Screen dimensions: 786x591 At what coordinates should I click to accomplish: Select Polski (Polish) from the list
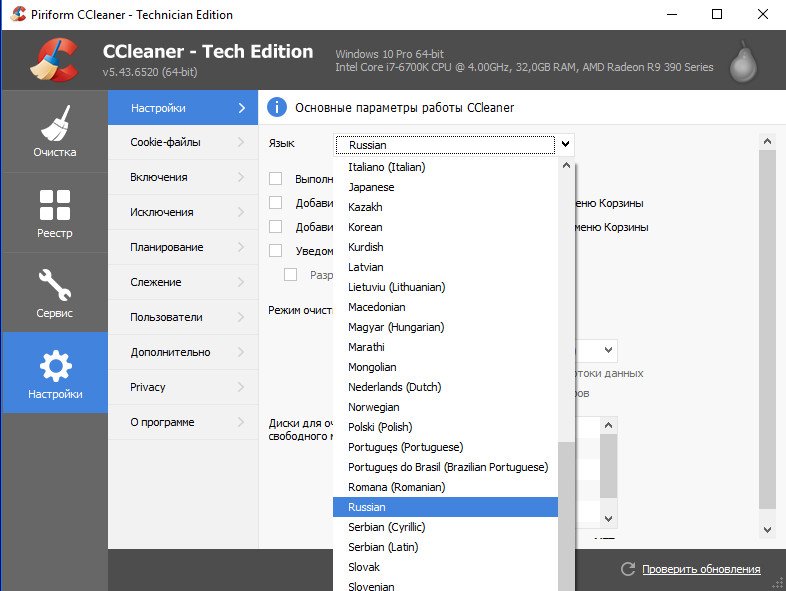coord(445,427)
